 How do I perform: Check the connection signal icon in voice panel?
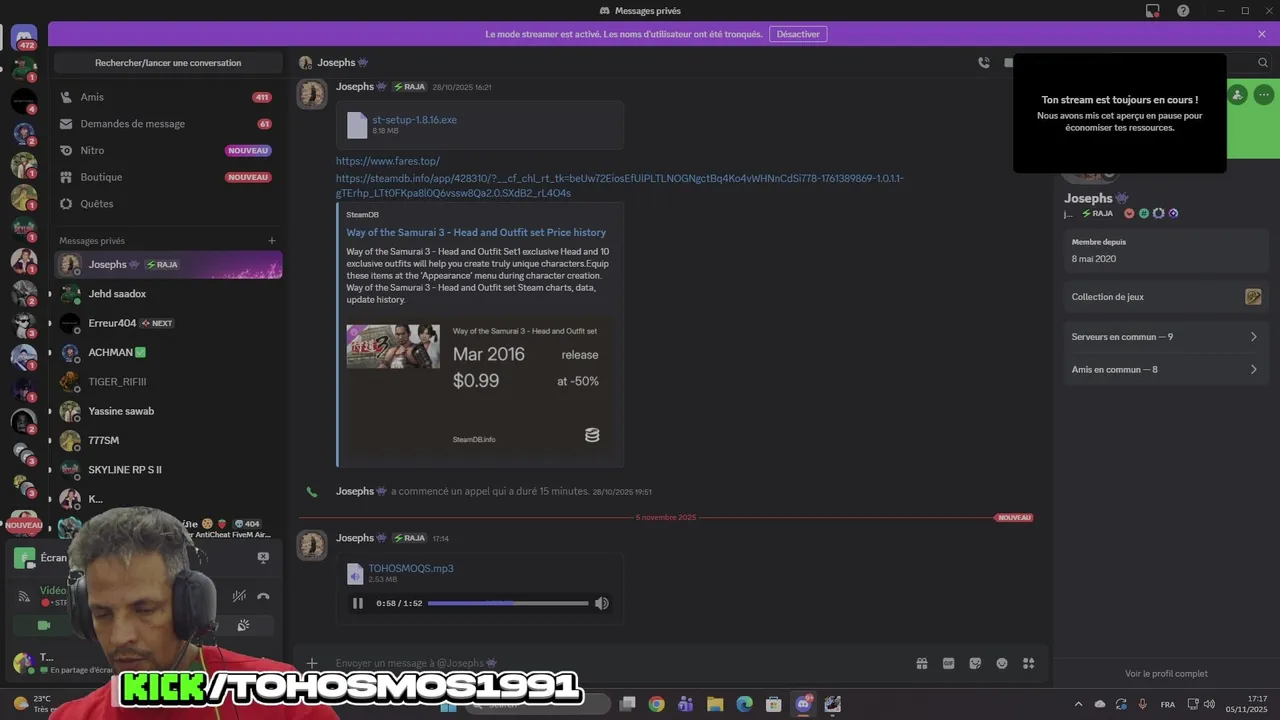[24, 596]
